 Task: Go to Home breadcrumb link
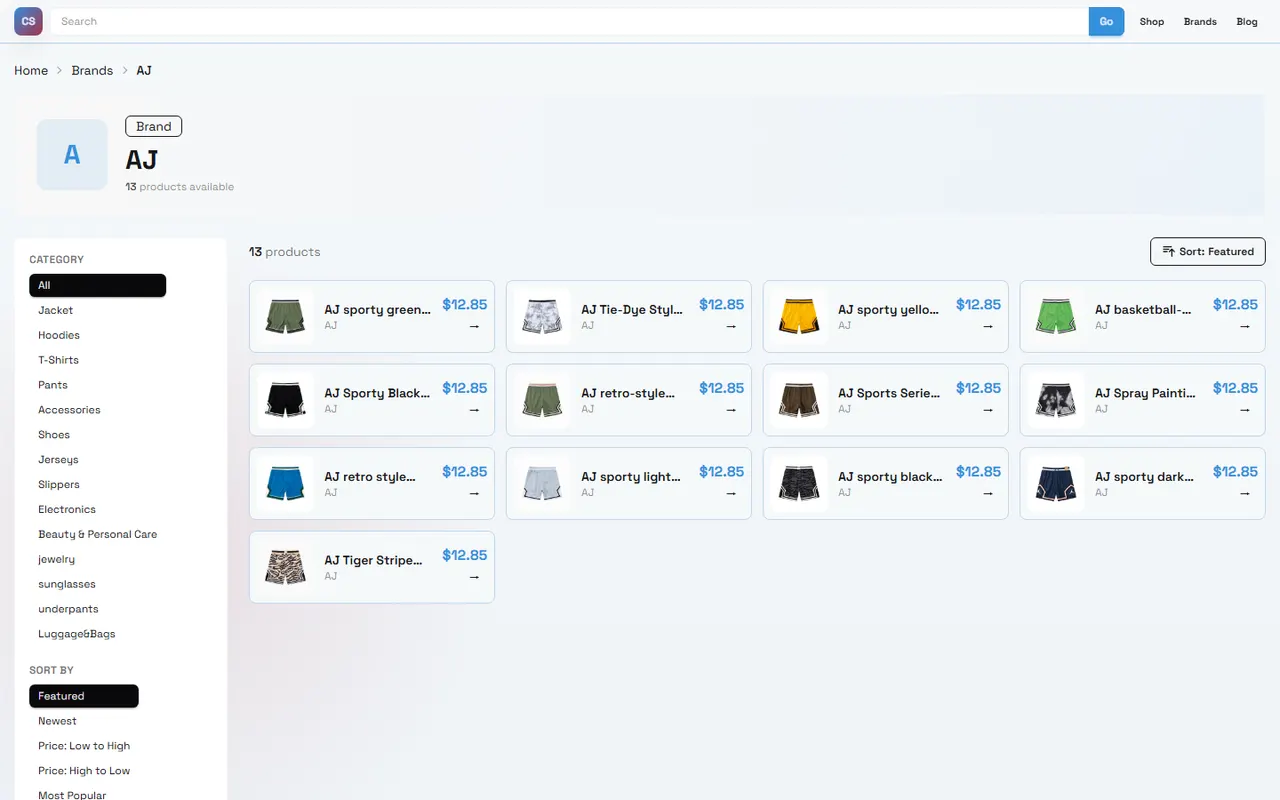pos(31,71)
